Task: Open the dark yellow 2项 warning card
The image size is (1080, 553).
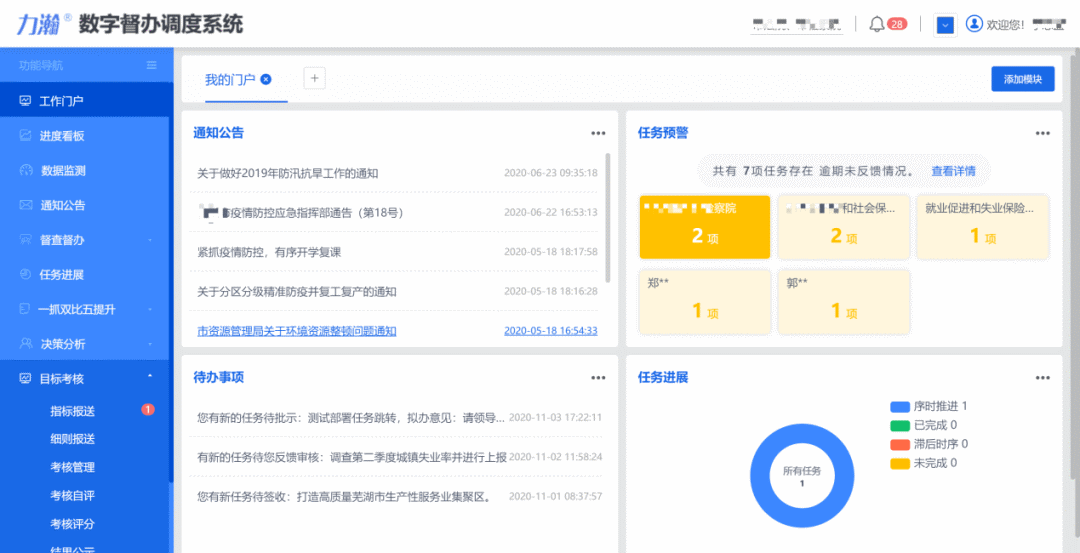Action: [705, 227]
